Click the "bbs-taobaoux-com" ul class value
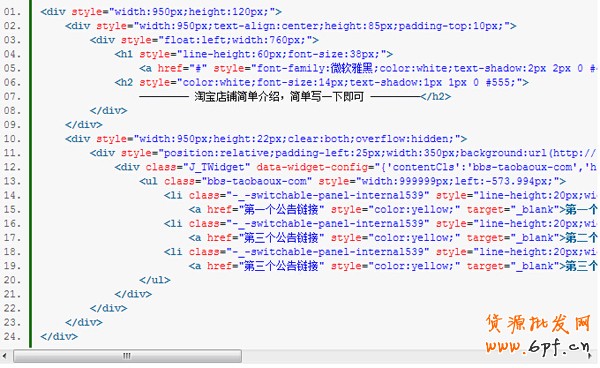Viewport: 600px width, 368px height. pyautogui.click(x=256, y=181)
